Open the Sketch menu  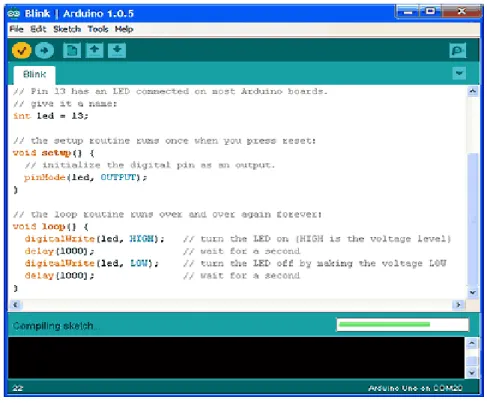67,29
